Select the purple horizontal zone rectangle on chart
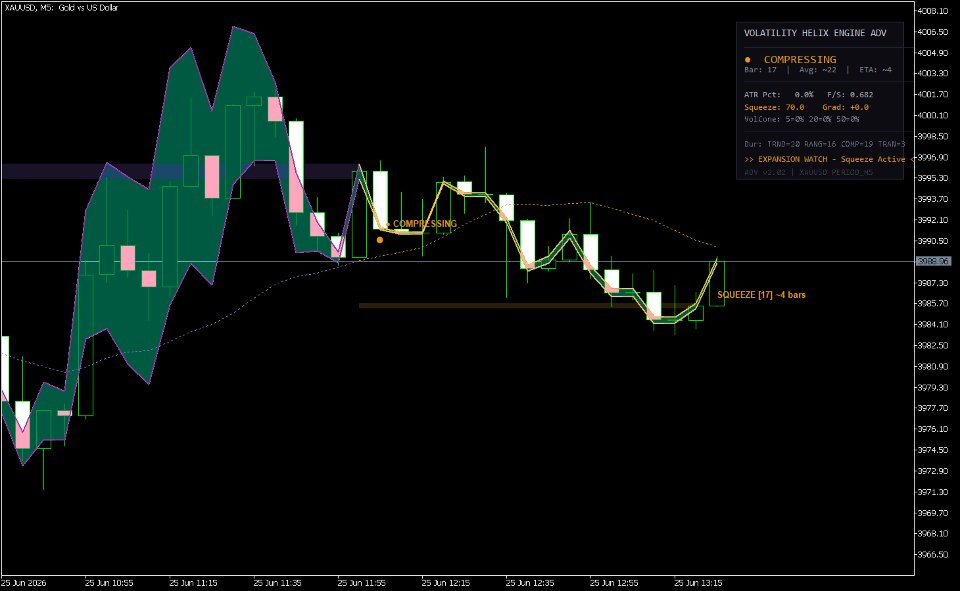The width and height of the screenshot is (960, 591). [179, 171]
